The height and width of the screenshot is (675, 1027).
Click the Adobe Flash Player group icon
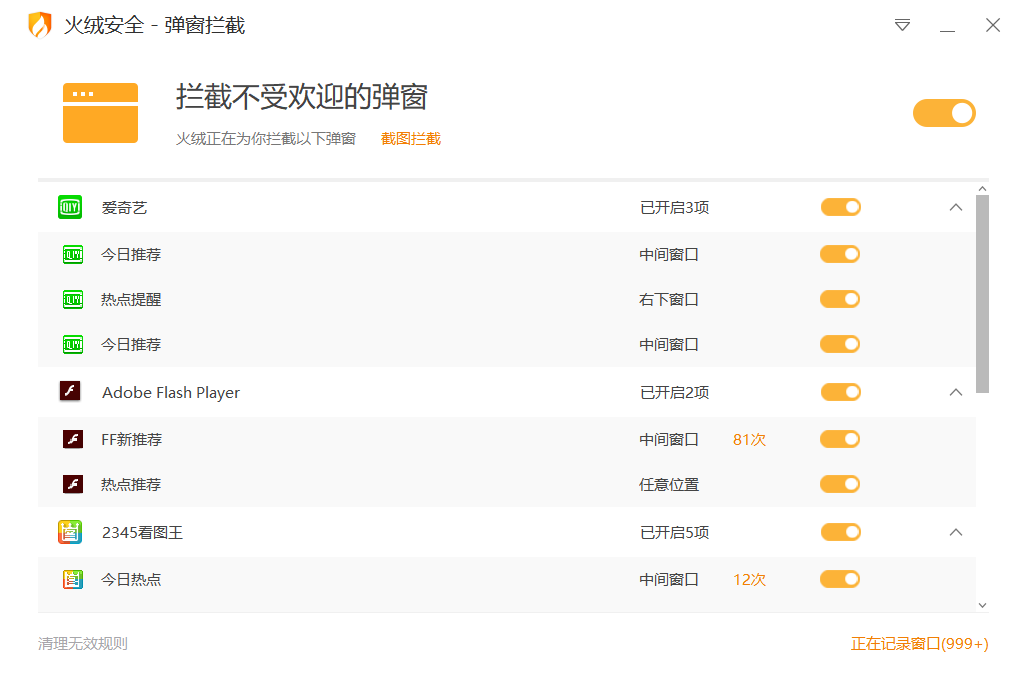70,392
